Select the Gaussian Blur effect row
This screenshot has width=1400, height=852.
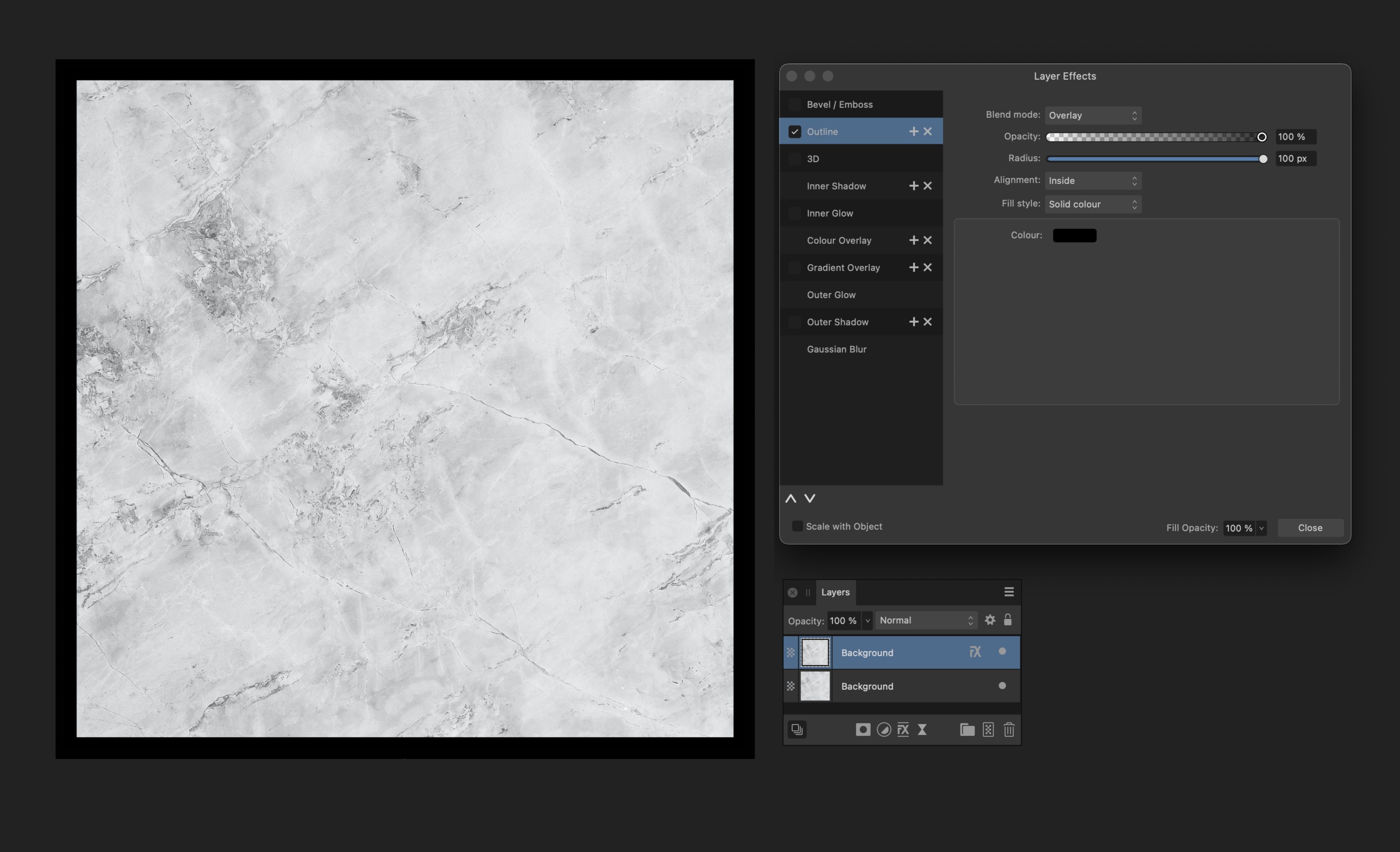pyautogui.click(x=860, y=349)
